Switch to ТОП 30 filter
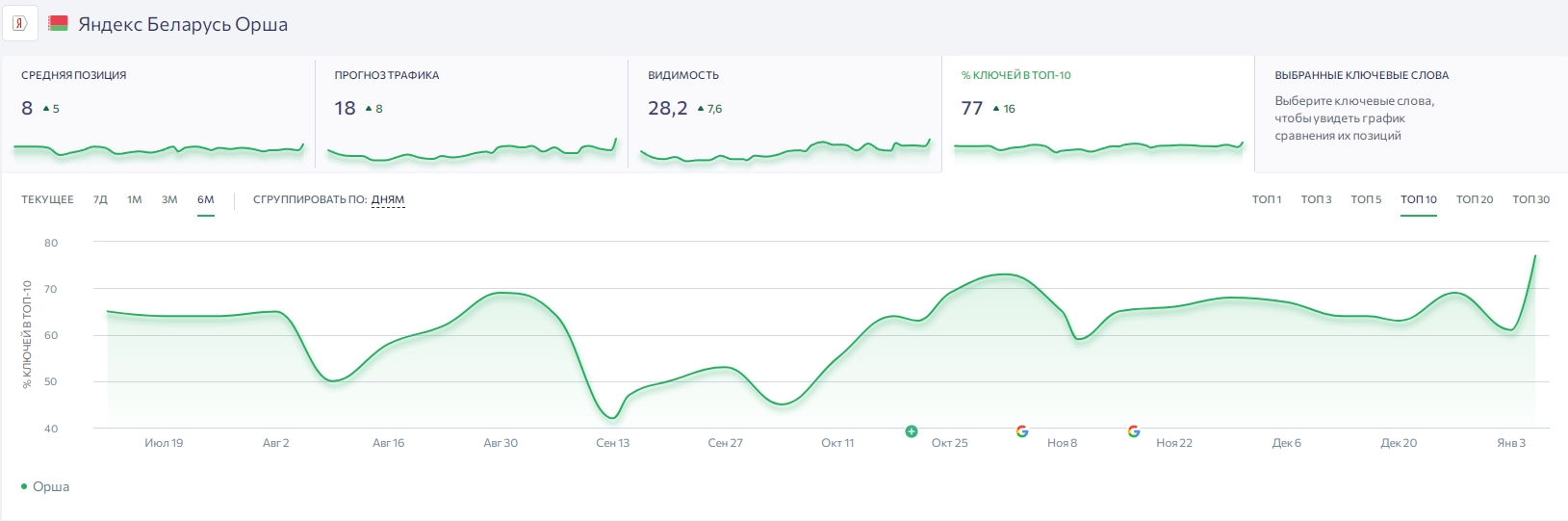 [x=1530, y=199]
